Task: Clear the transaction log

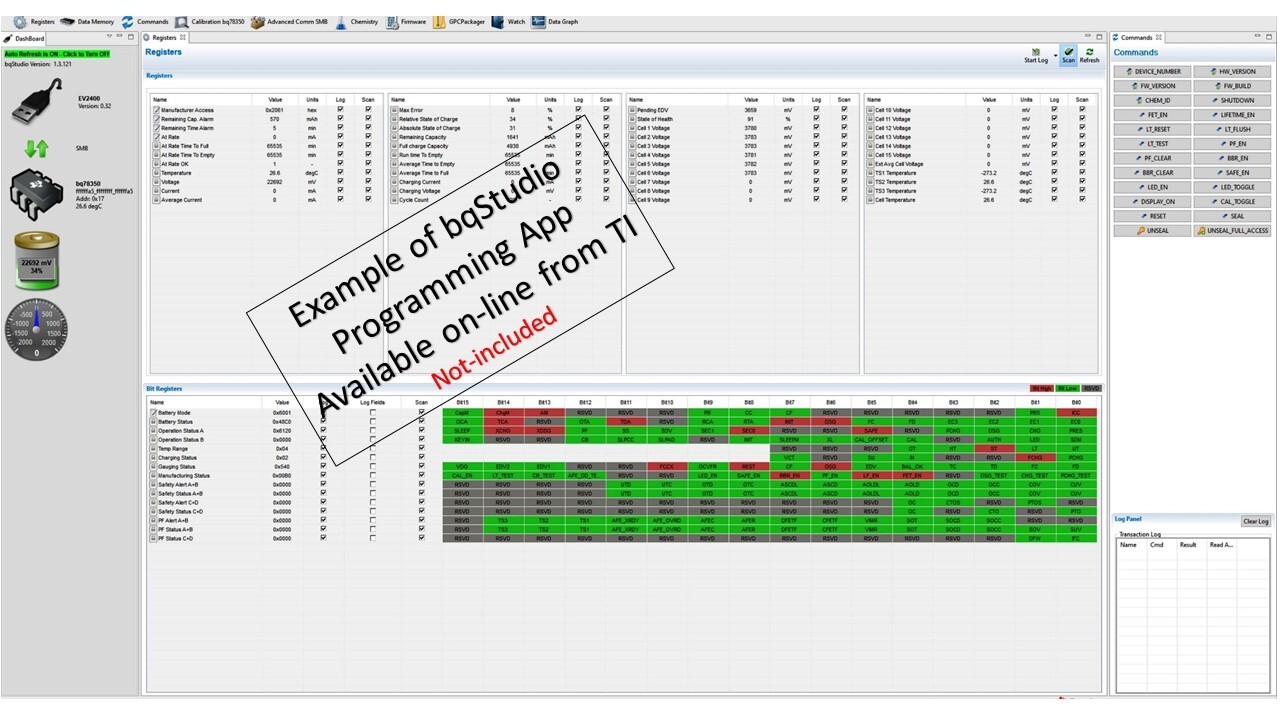Action: click(x=1255, y=522)
